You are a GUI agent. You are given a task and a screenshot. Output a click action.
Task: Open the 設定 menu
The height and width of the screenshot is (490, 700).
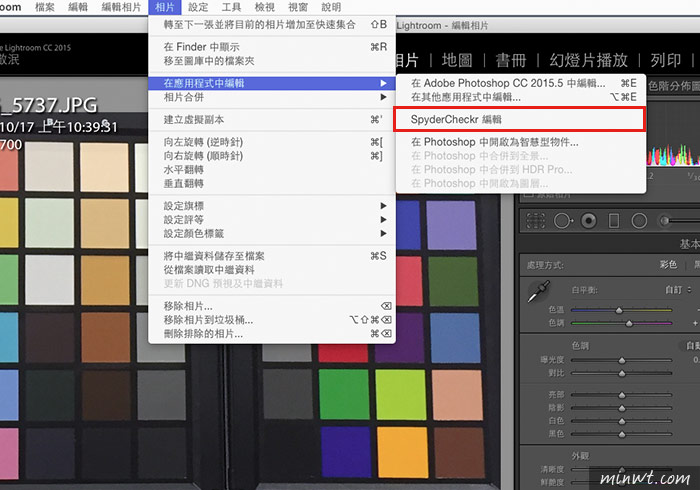point(198,7)
